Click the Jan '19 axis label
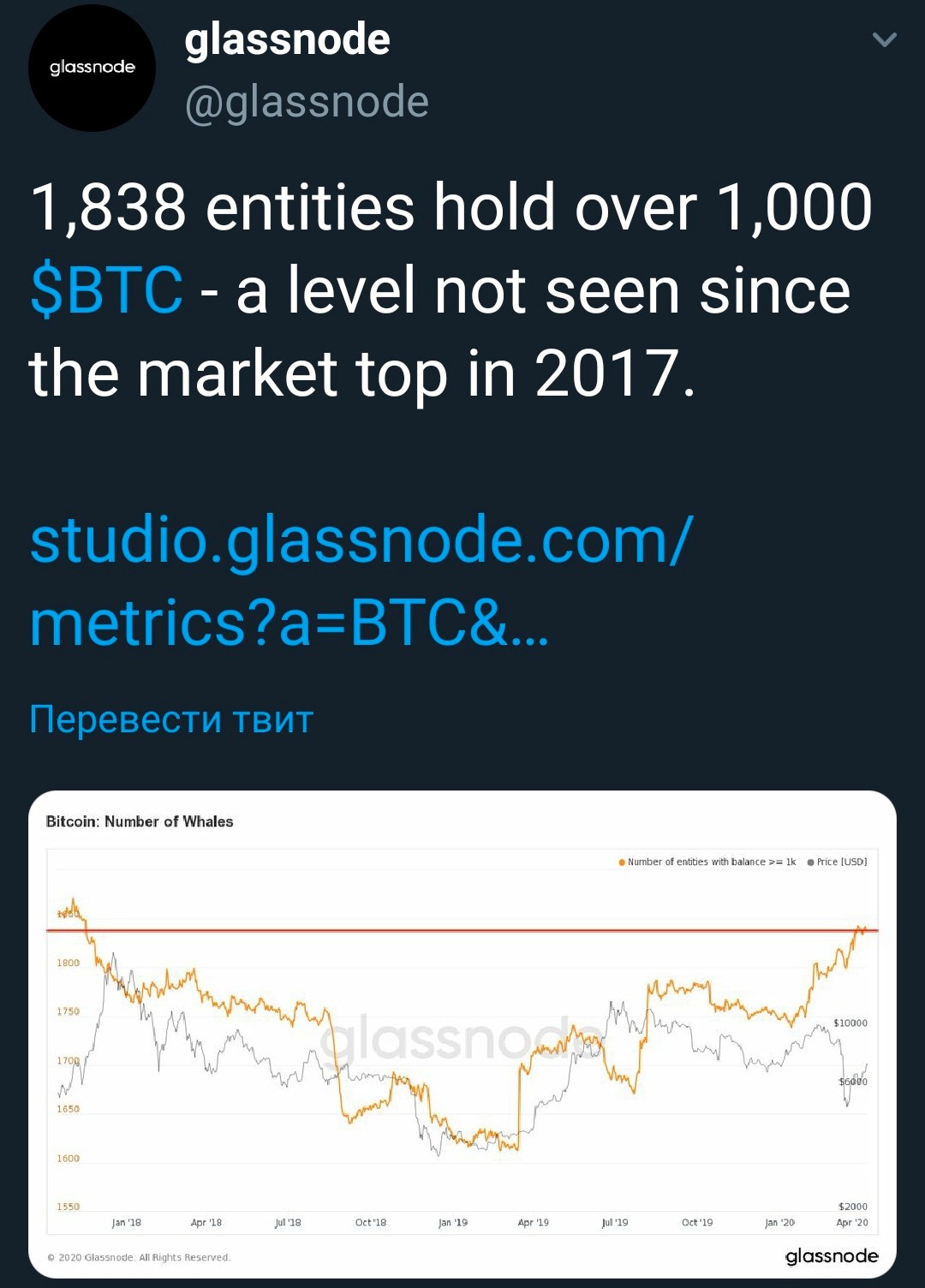 coord(453,1222)
